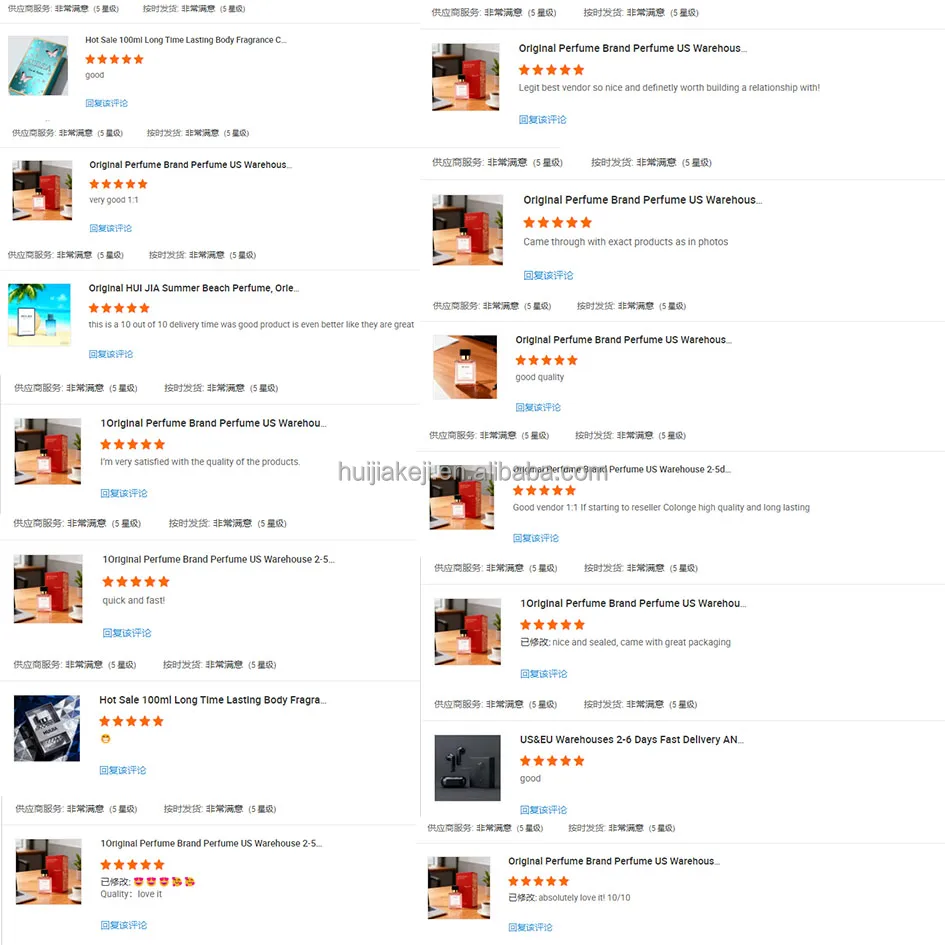Open the black crystal perfume box thumbnail
The image size is (945, 945).
(x=47, y=728)
